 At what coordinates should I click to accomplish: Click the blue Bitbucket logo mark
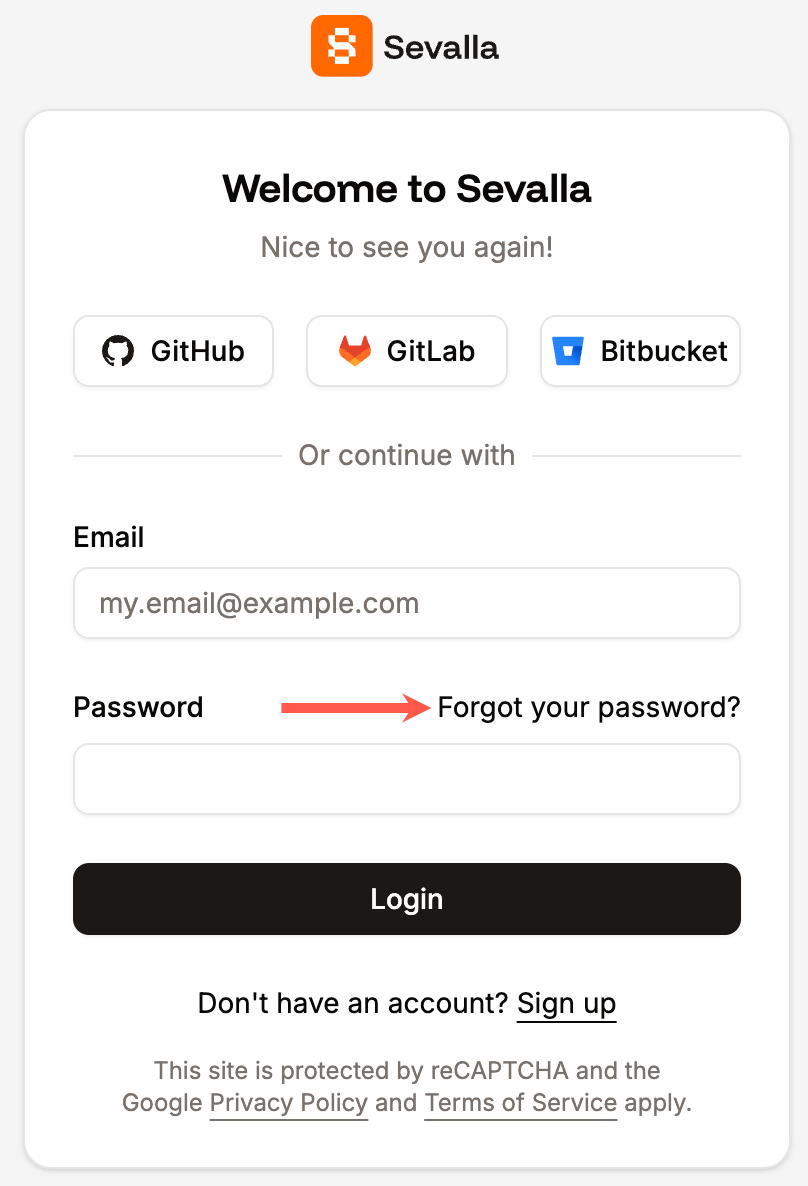click(x=568, y=351)
